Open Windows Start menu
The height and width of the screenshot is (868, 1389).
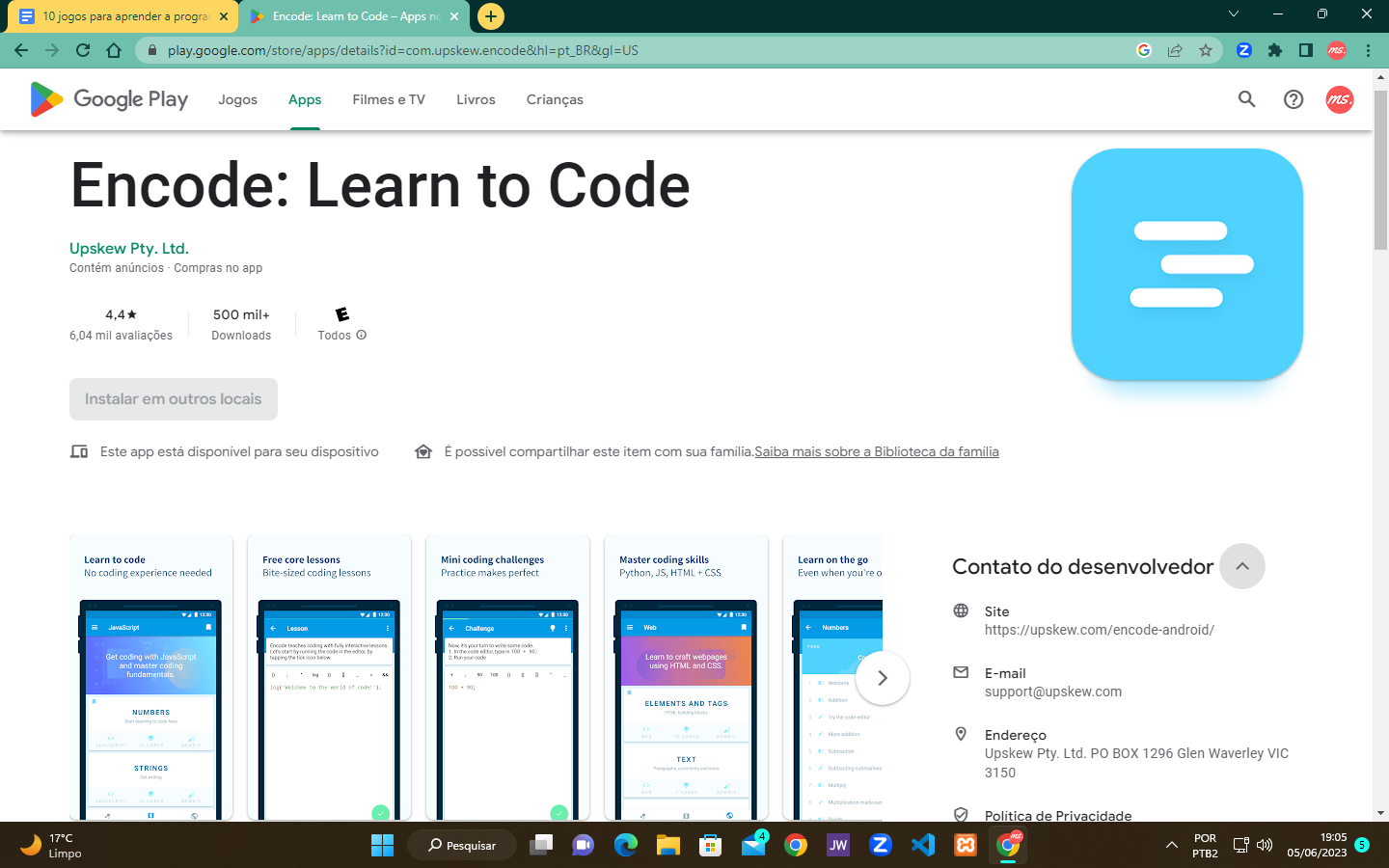pyautogui.click(x=382, y=845)
